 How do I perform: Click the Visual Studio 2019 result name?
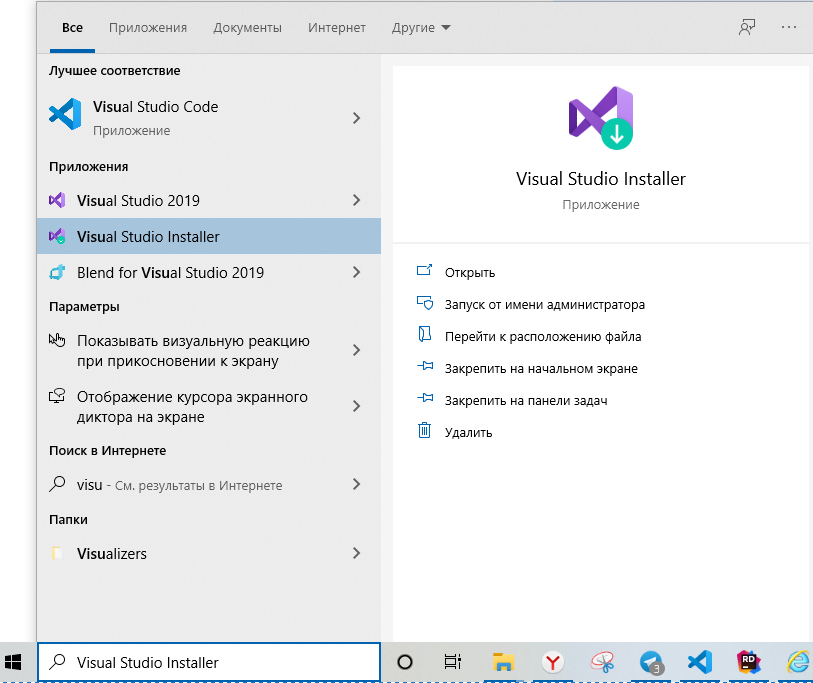pyautogui.click(x=138, y=201)
